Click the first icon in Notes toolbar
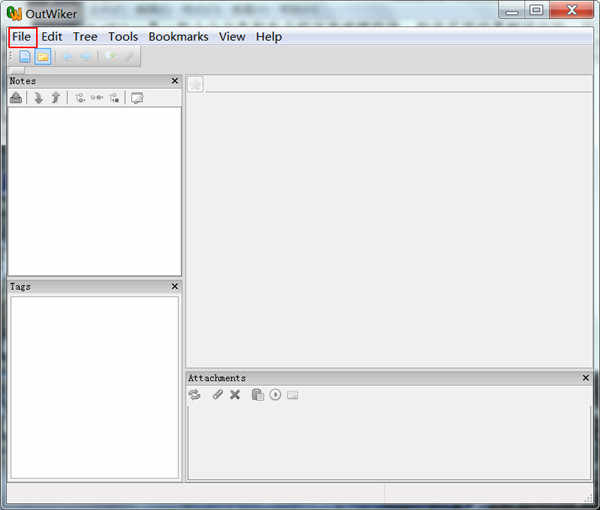This screenshot has width=600, height=510. (x=16, y=98)
